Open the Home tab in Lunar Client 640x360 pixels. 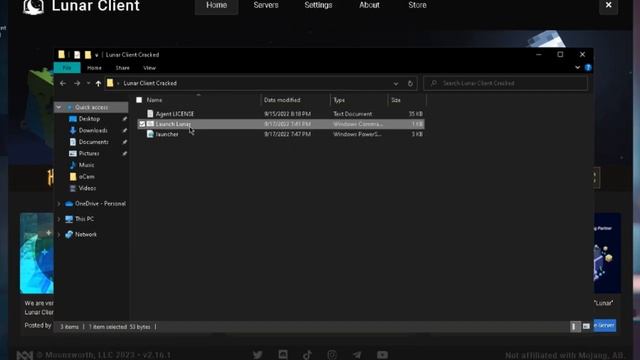216,6
